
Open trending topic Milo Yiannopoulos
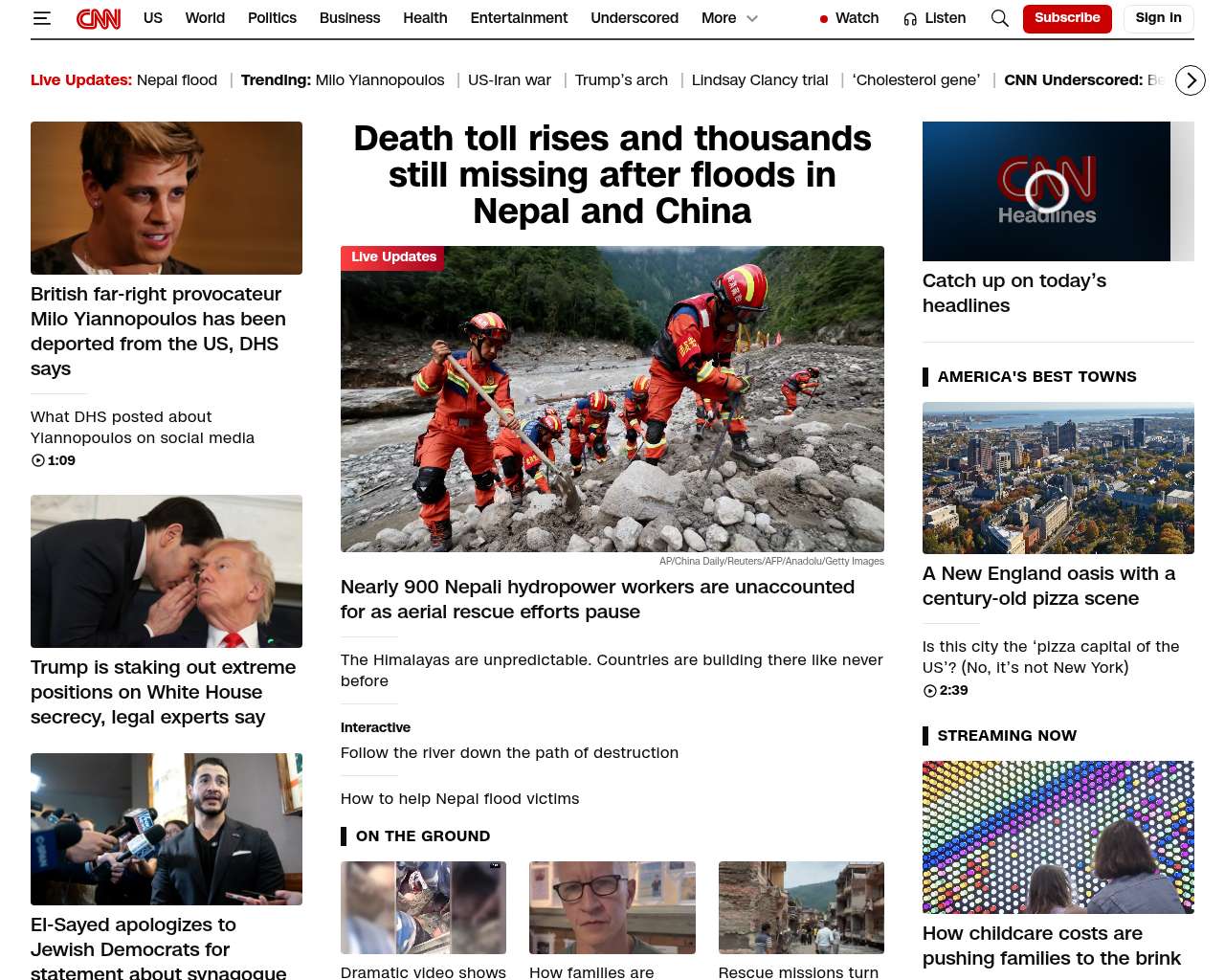(380, 80)
